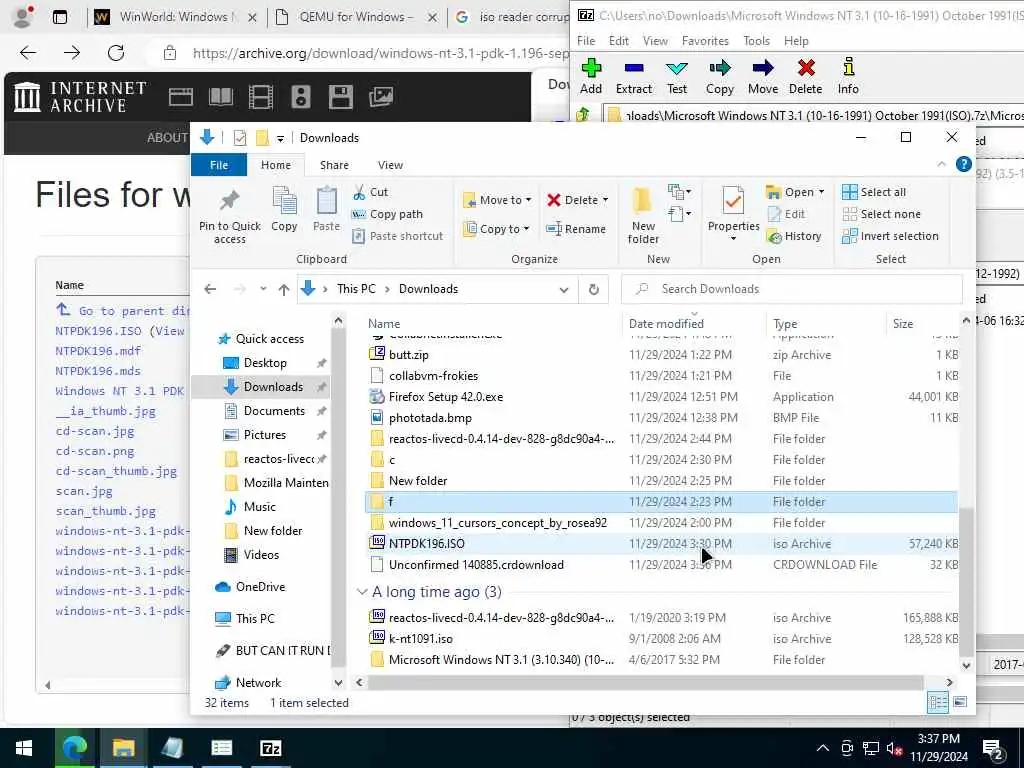Show hidden system tray icons
The width and height of the screenshot is (1024, 768).
(x=823, y=748)
